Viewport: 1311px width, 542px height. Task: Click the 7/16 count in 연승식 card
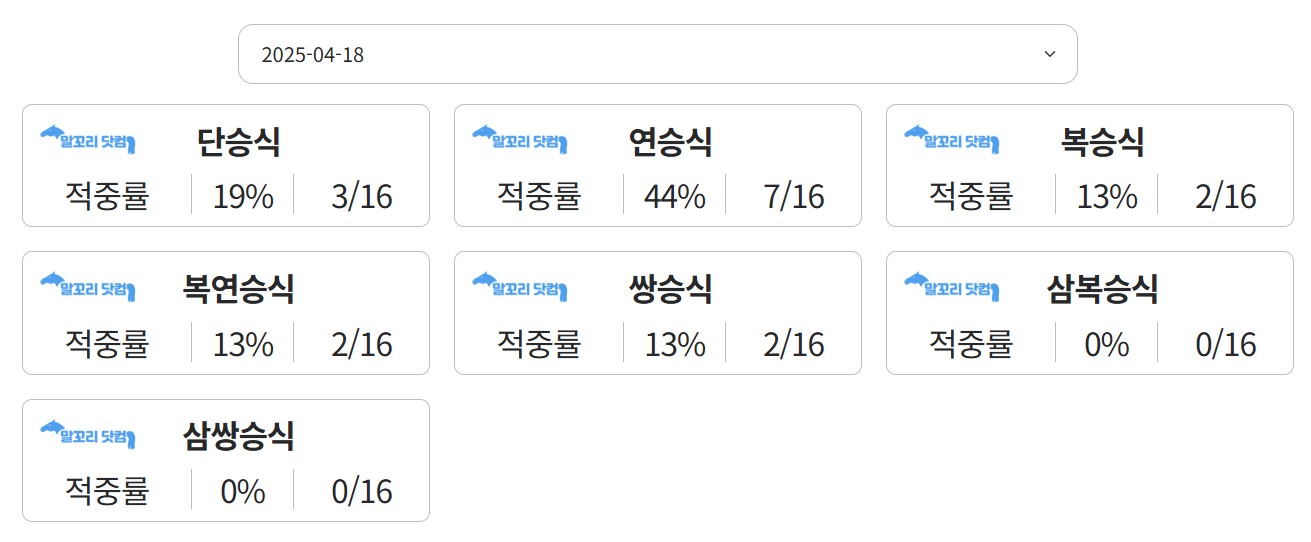point(794,197)
